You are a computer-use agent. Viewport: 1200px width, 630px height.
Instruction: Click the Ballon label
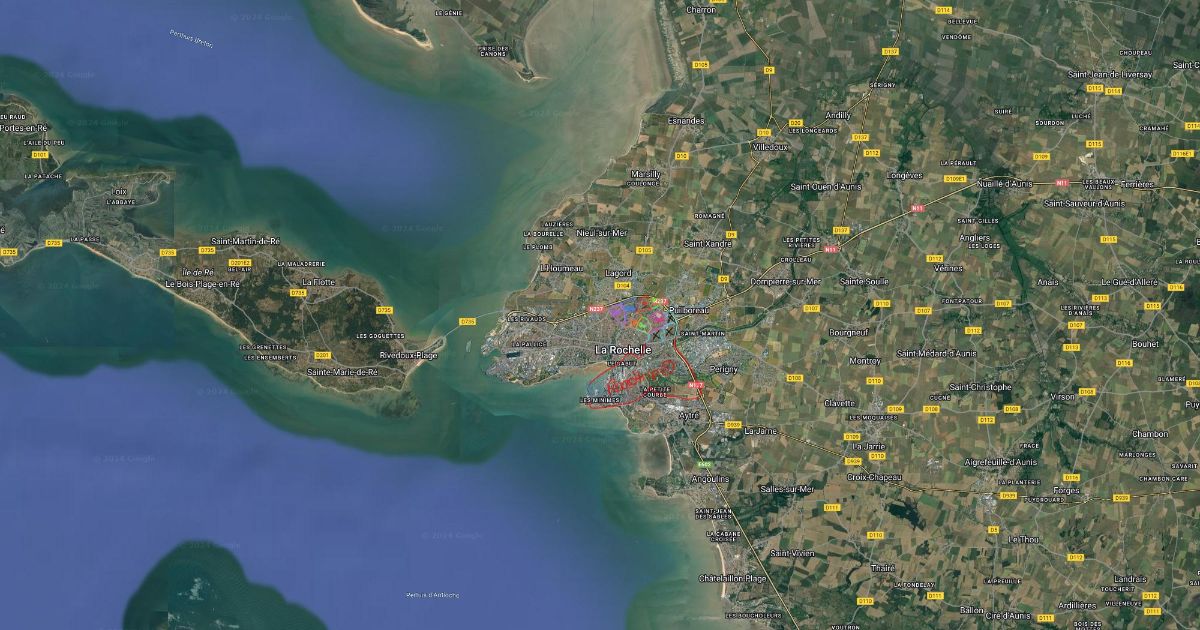[x=972, y=610]
